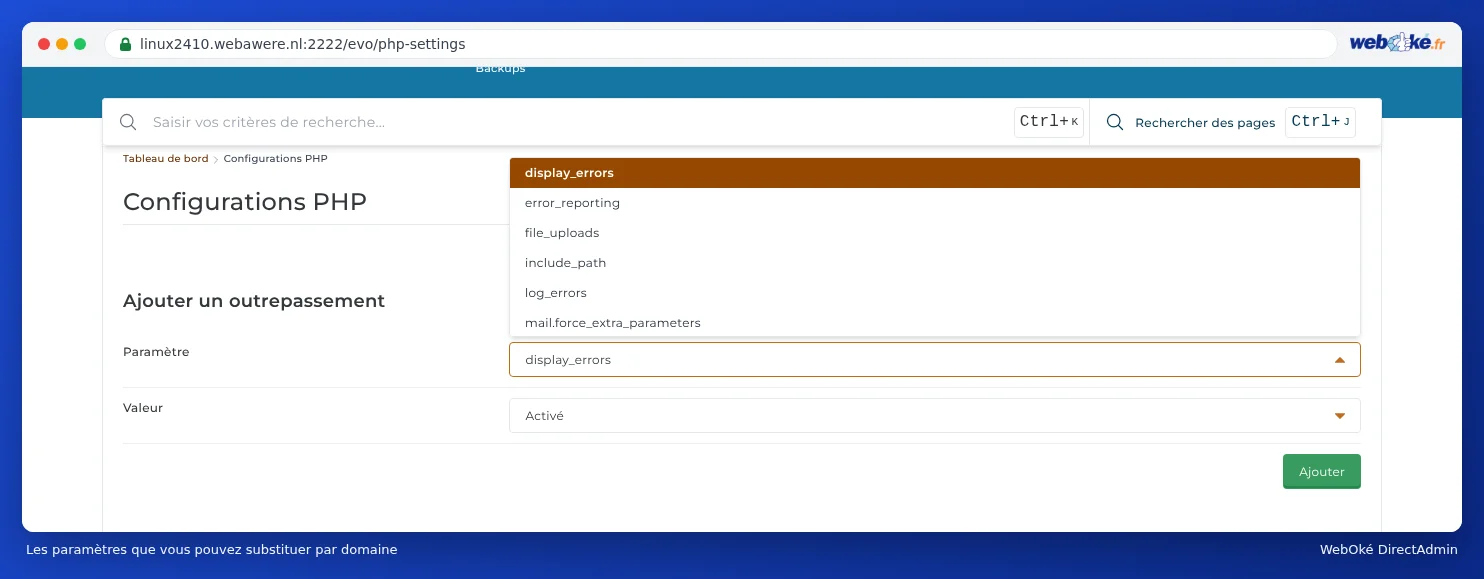The image size is (1484, 579).
Task: Select include_path option
Action: (935, 263)
